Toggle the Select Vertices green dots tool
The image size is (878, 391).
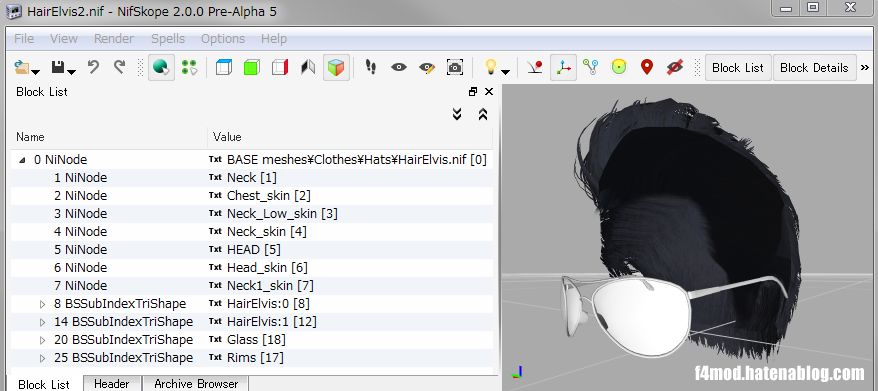click(189, 68)
